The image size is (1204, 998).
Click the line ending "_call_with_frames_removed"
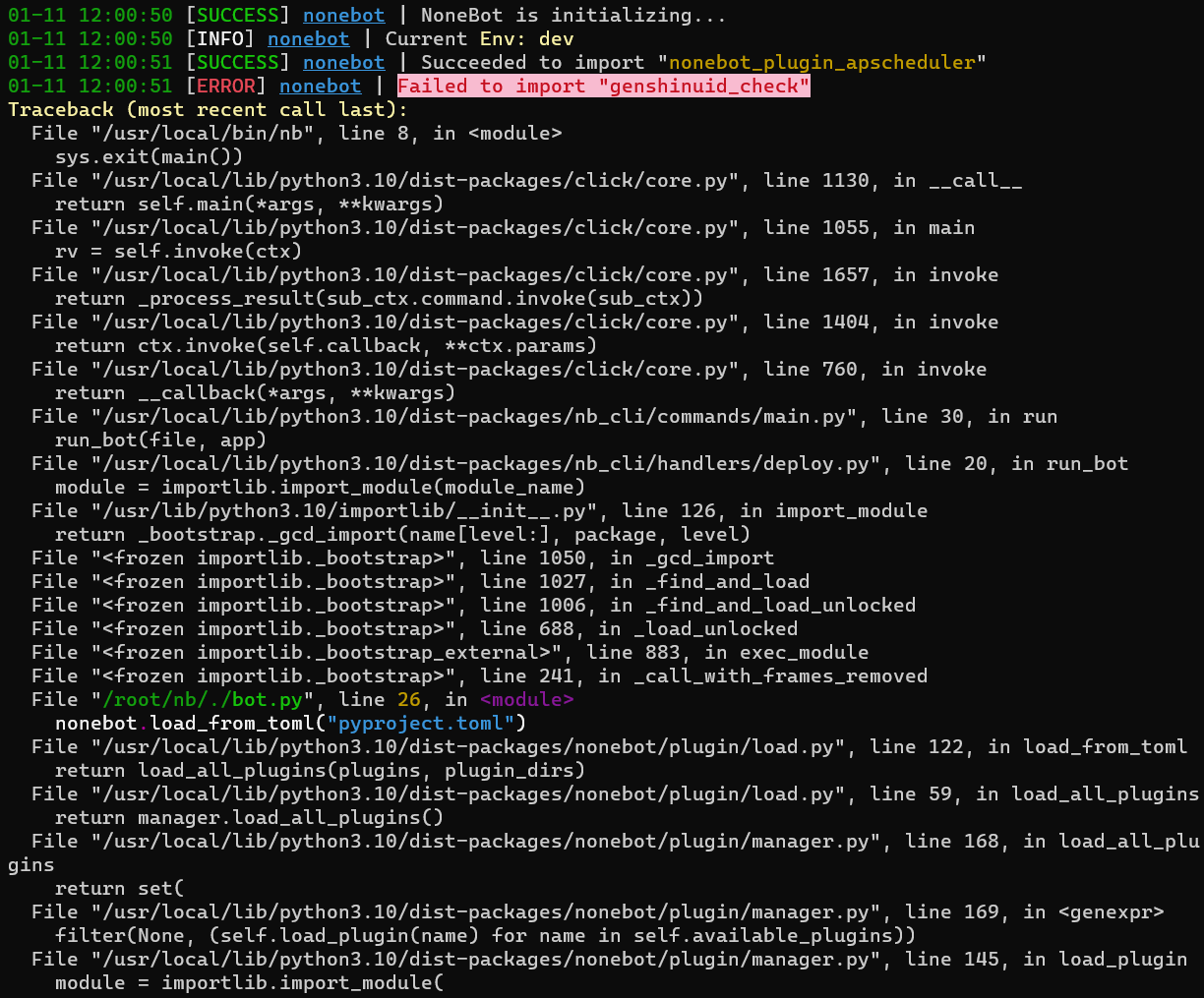click(x=479, y=675)
